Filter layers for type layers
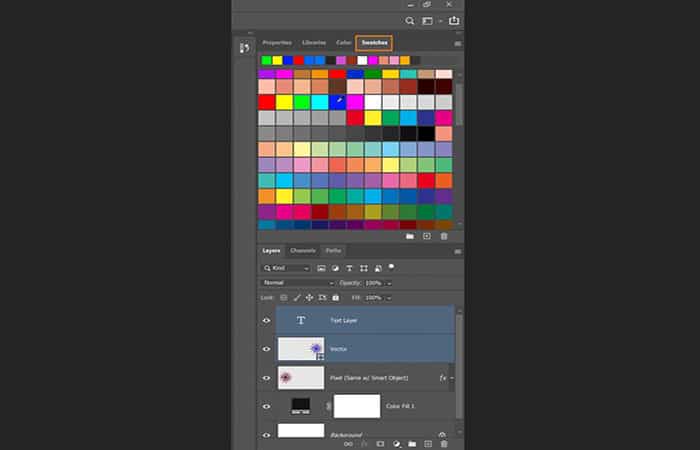The height and width of the screenshot is (450, 700). pyautogui.click(x=350, y=268)
